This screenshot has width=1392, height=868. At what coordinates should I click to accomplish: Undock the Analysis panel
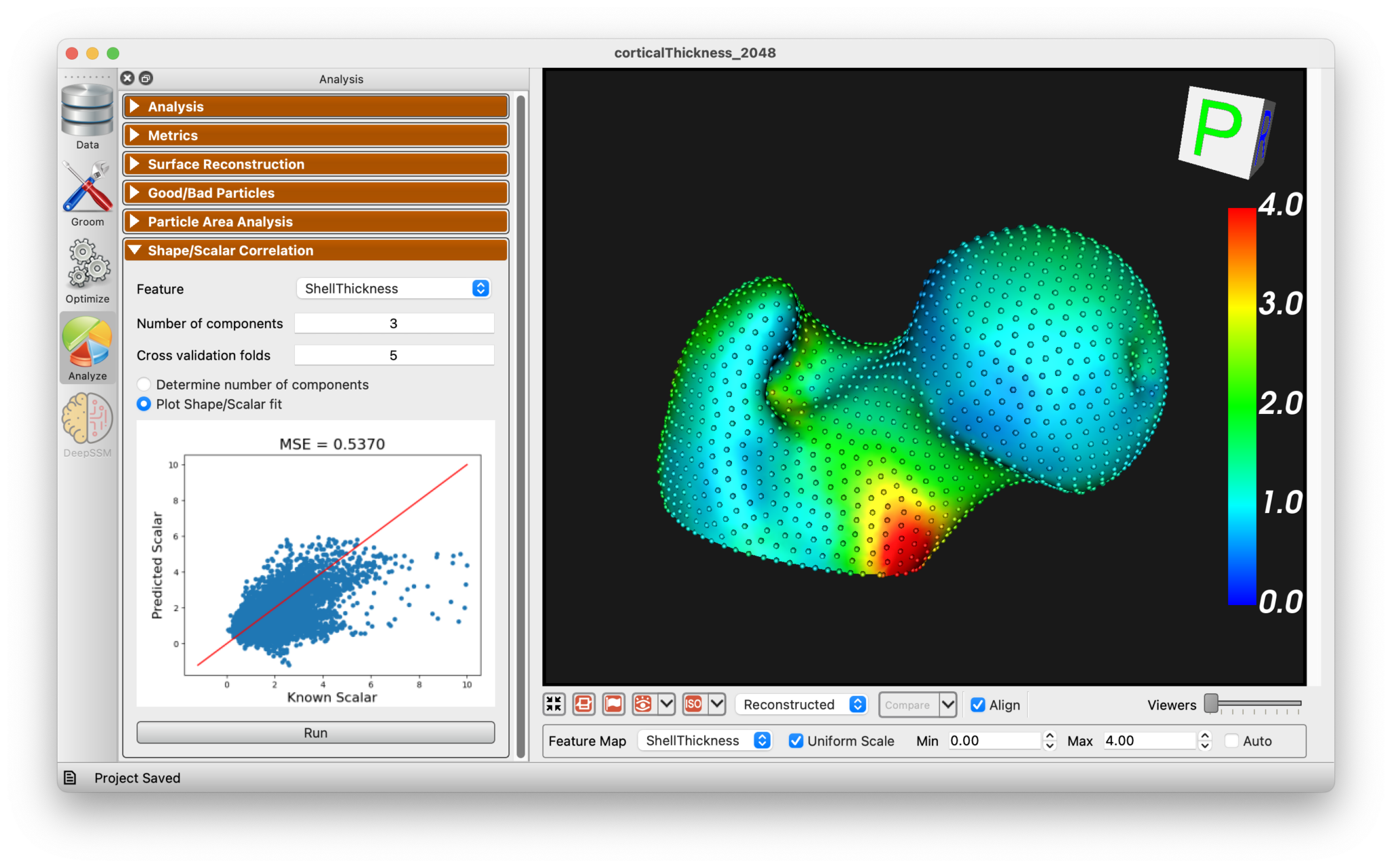tap(145, 78)
